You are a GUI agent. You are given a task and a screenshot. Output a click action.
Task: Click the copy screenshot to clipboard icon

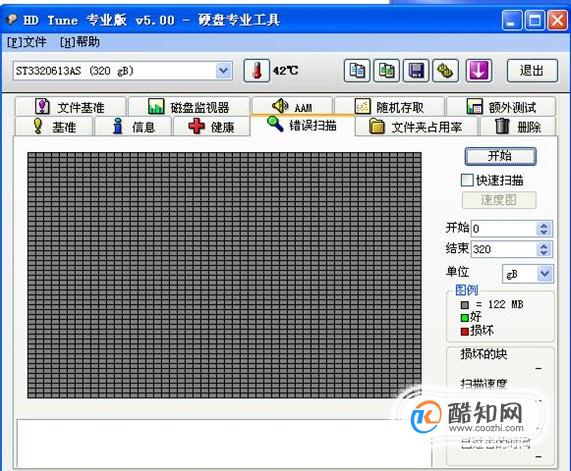click(386, 70)
